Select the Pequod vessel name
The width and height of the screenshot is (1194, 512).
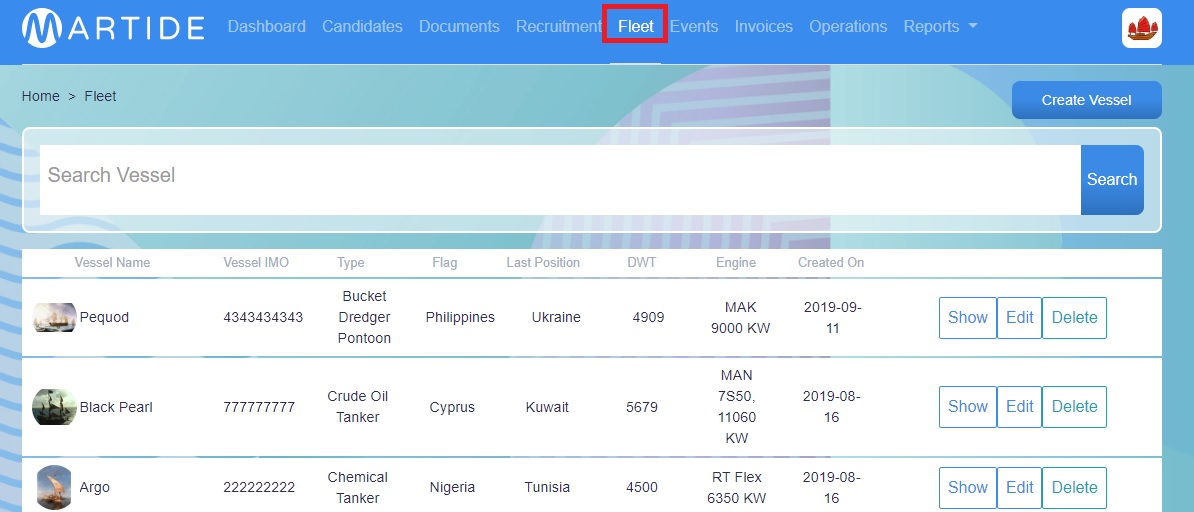[104, 318]
